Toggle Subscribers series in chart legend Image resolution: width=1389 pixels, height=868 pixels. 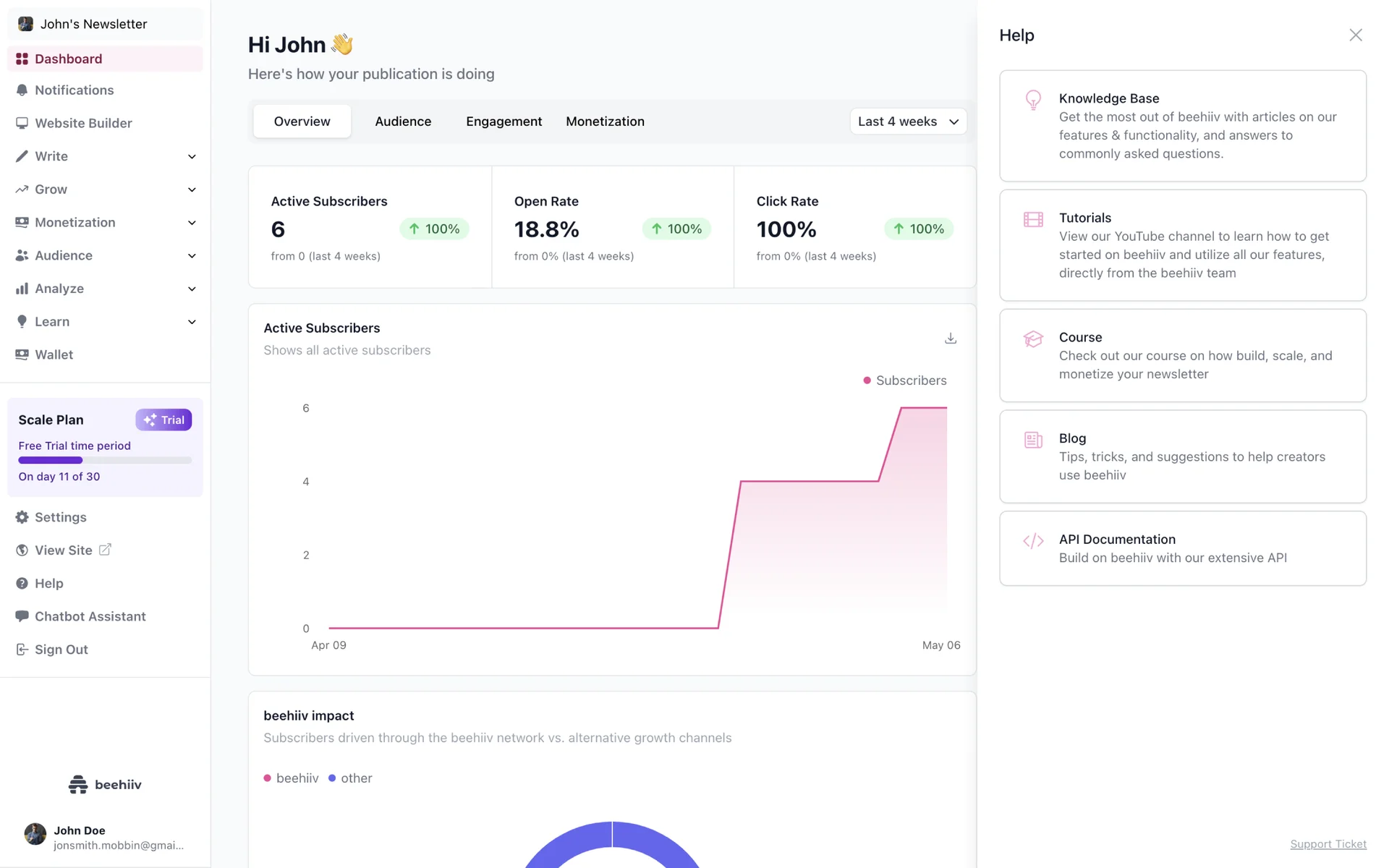(904, 380)
